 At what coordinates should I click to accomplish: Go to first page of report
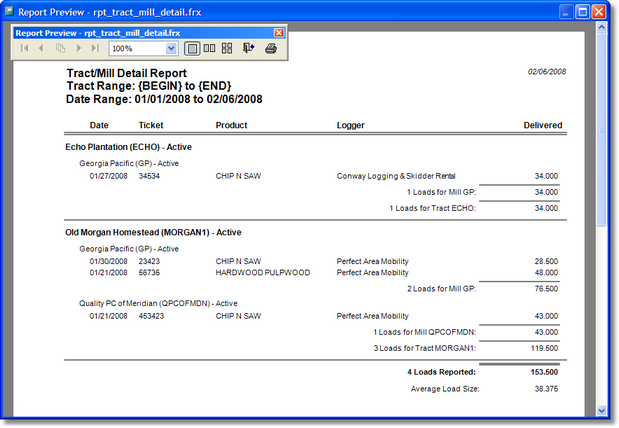point(24,48)
